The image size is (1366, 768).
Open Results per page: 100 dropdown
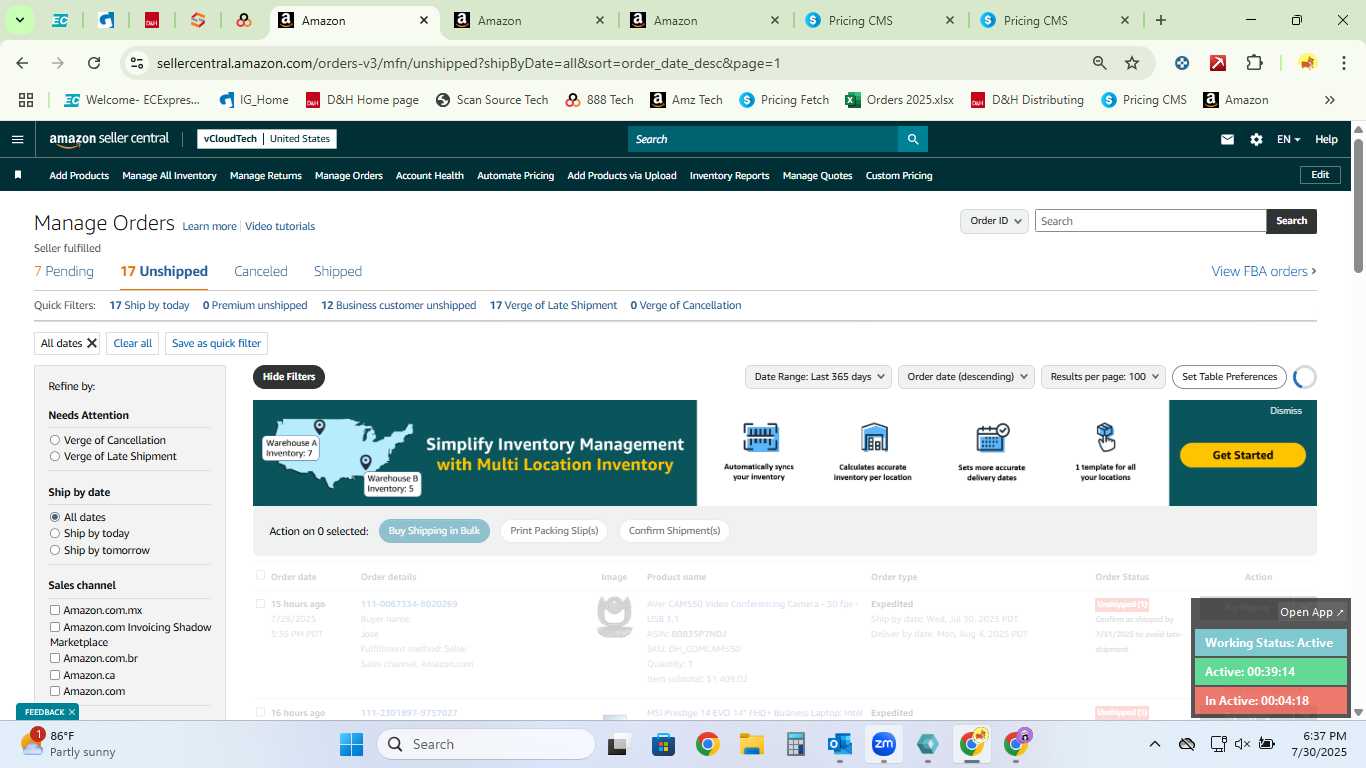1103,377
